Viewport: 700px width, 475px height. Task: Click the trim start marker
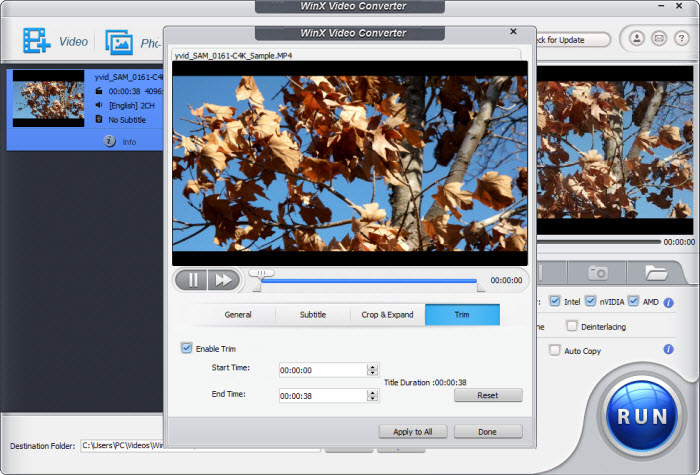tap(257, 288)
